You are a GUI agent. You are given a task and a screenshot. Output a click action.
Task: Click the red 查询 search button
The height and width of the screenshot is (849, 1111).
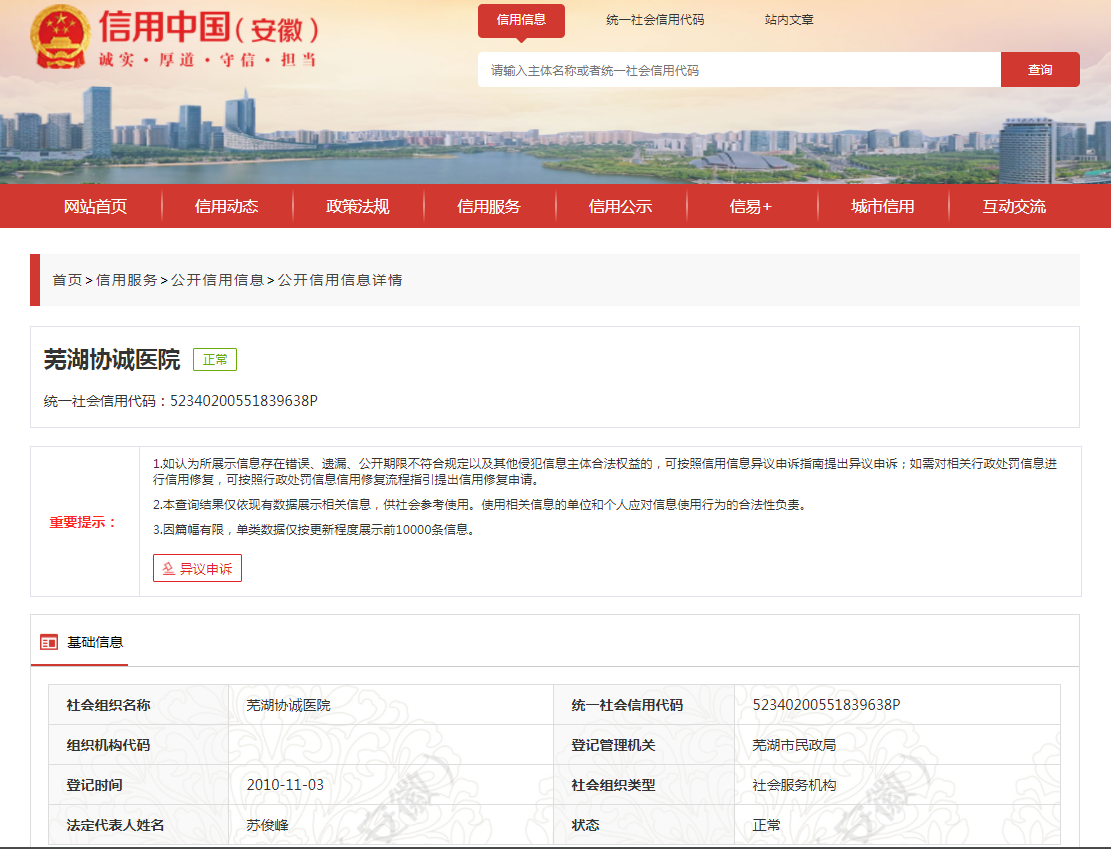point(1040,69)
